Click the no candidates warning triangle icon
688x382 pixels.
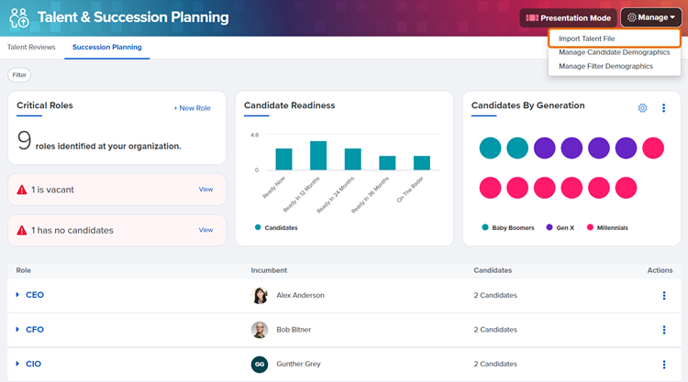22,230
